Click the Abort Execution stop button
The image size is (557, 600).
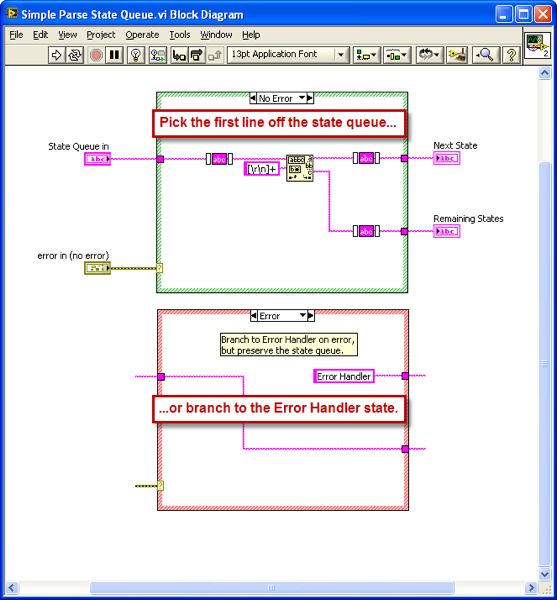[96, 55]
